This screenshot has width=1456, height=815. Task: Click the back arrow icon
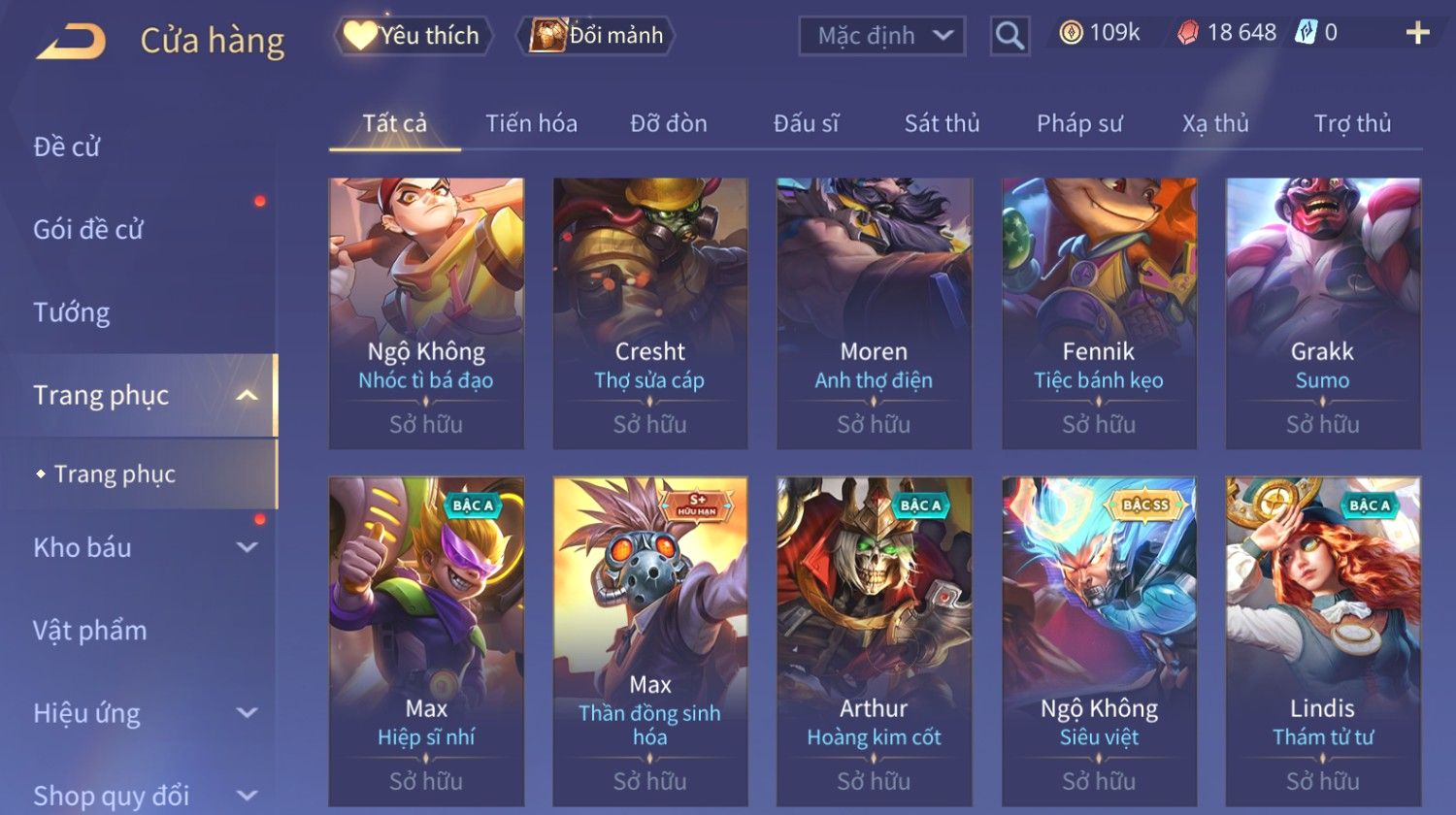(71, 42)
